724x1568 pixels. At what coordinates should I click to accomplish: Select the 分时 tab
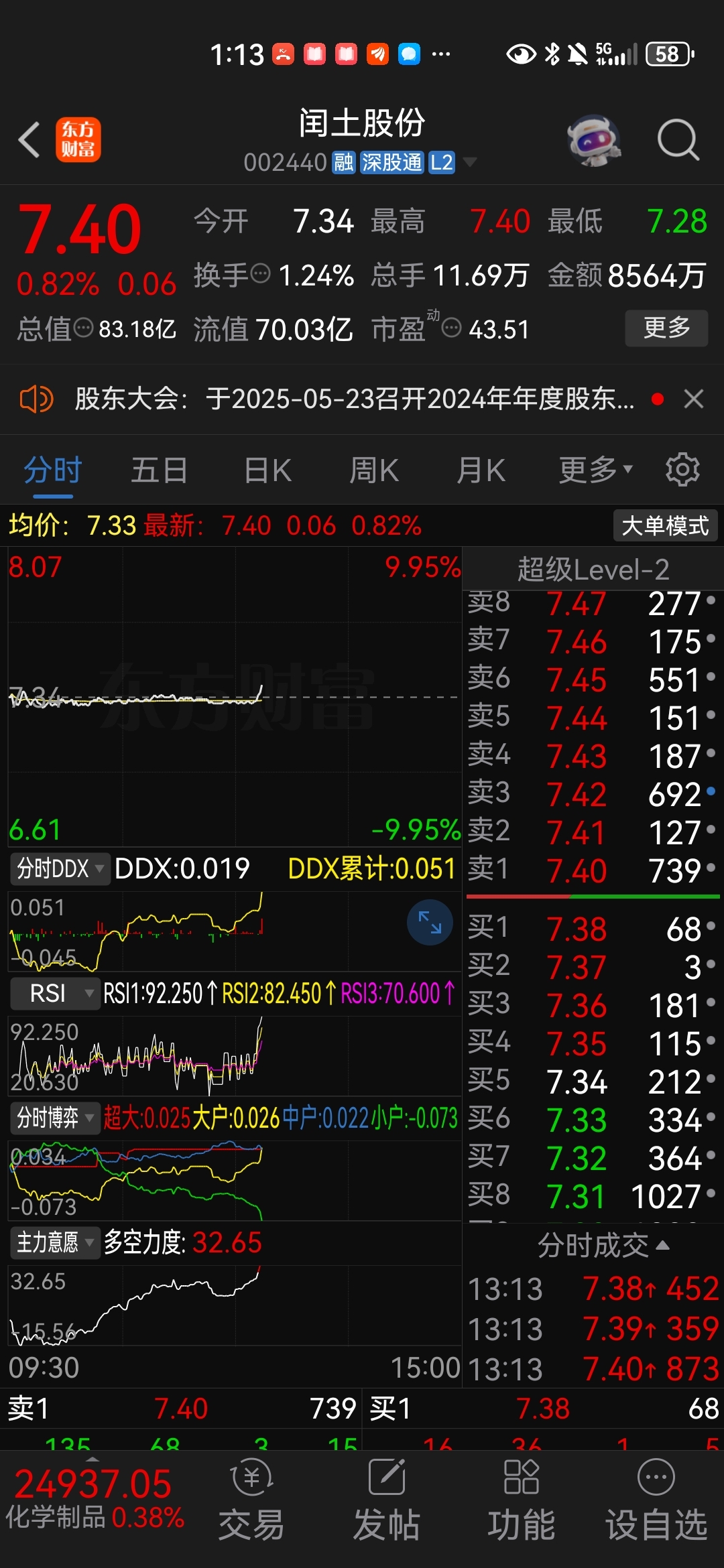point(53,470)
